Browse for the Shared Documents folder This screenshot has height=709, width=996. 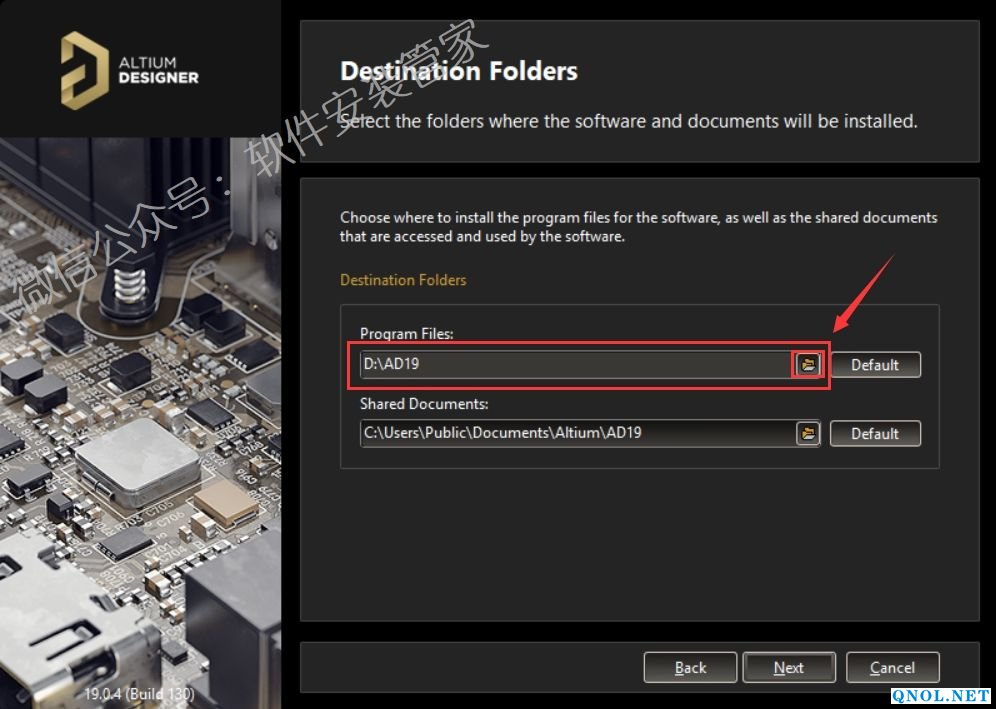click(x=808, y=434)
